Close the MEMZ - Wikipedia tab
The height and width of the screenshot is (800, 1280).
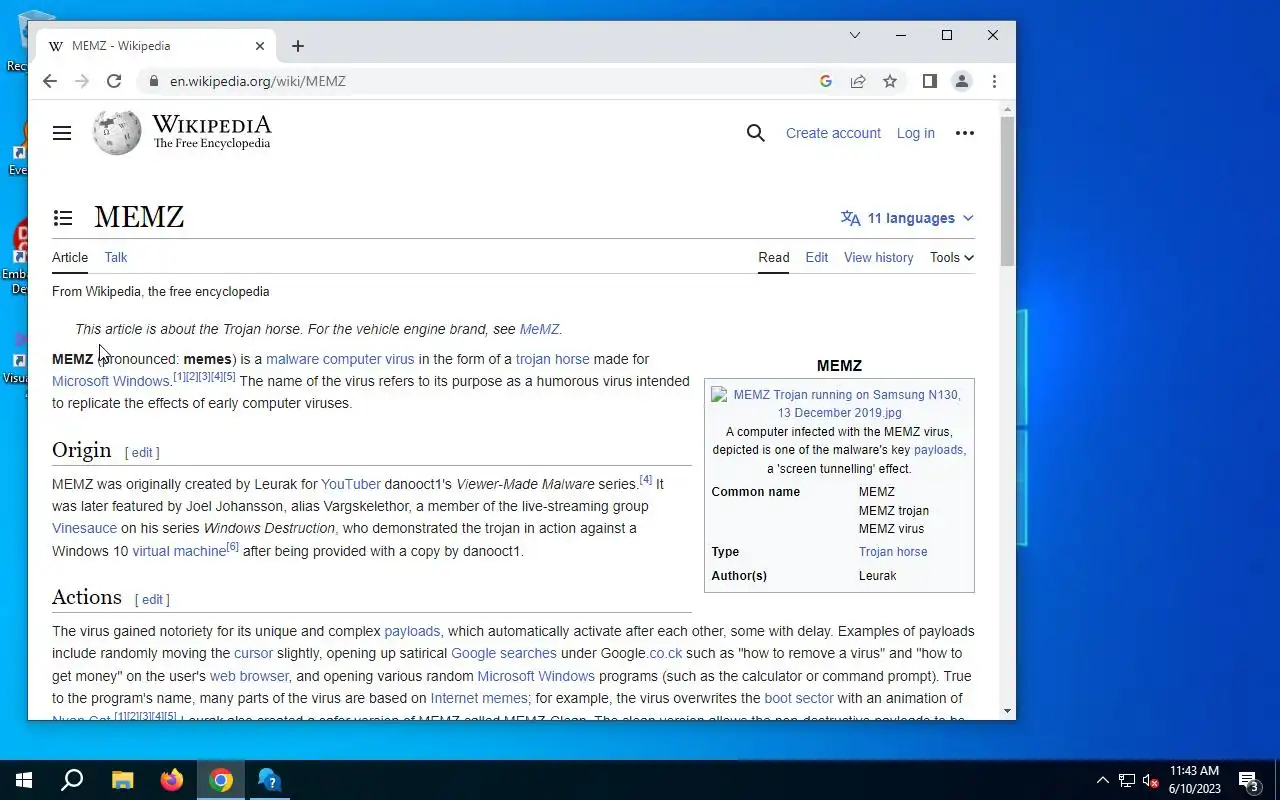pos(260,46)
